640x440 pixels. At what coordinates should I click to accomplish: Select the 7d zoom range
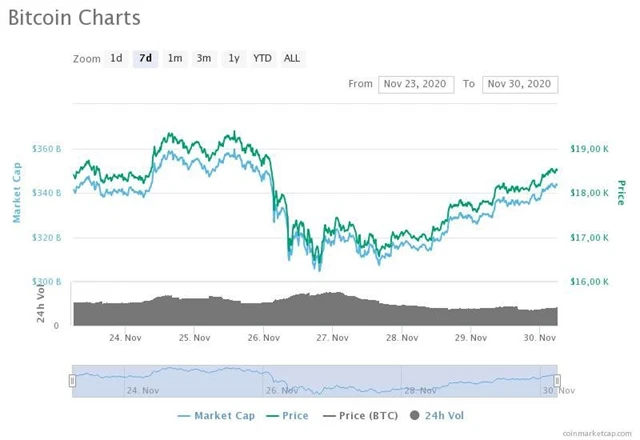coord(146,58)
